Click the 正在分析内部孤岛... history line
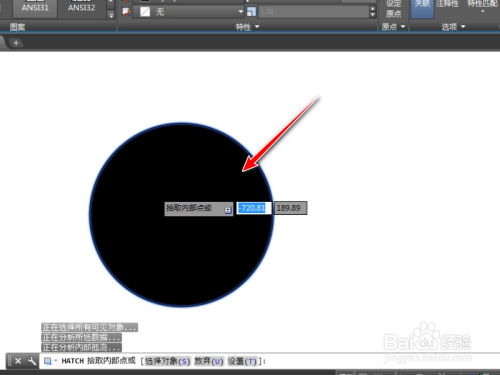 [x=81, y=347]
